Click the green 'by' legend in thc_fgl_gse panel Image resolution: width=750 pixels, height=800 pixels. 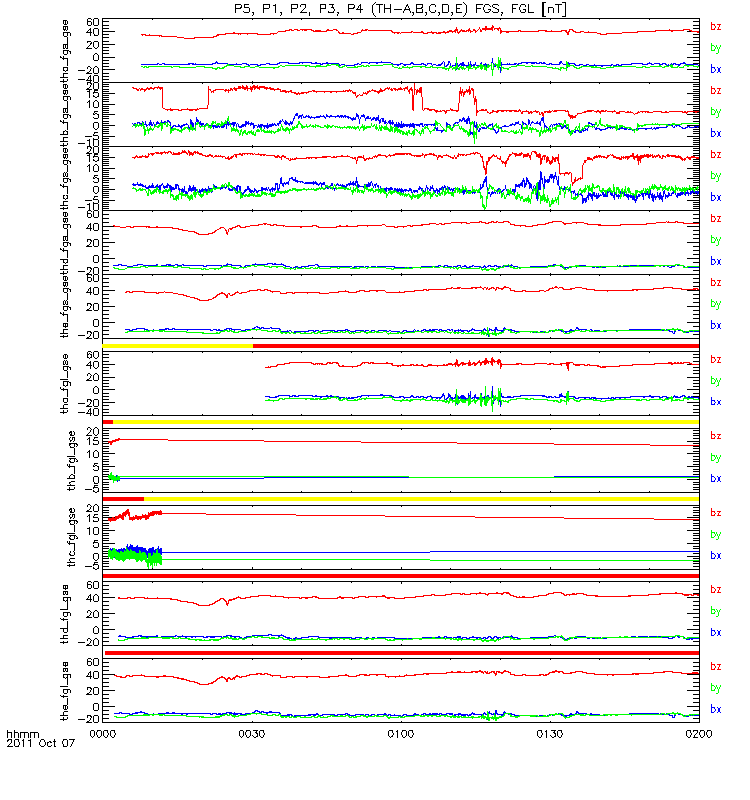[x=716, y=535]
